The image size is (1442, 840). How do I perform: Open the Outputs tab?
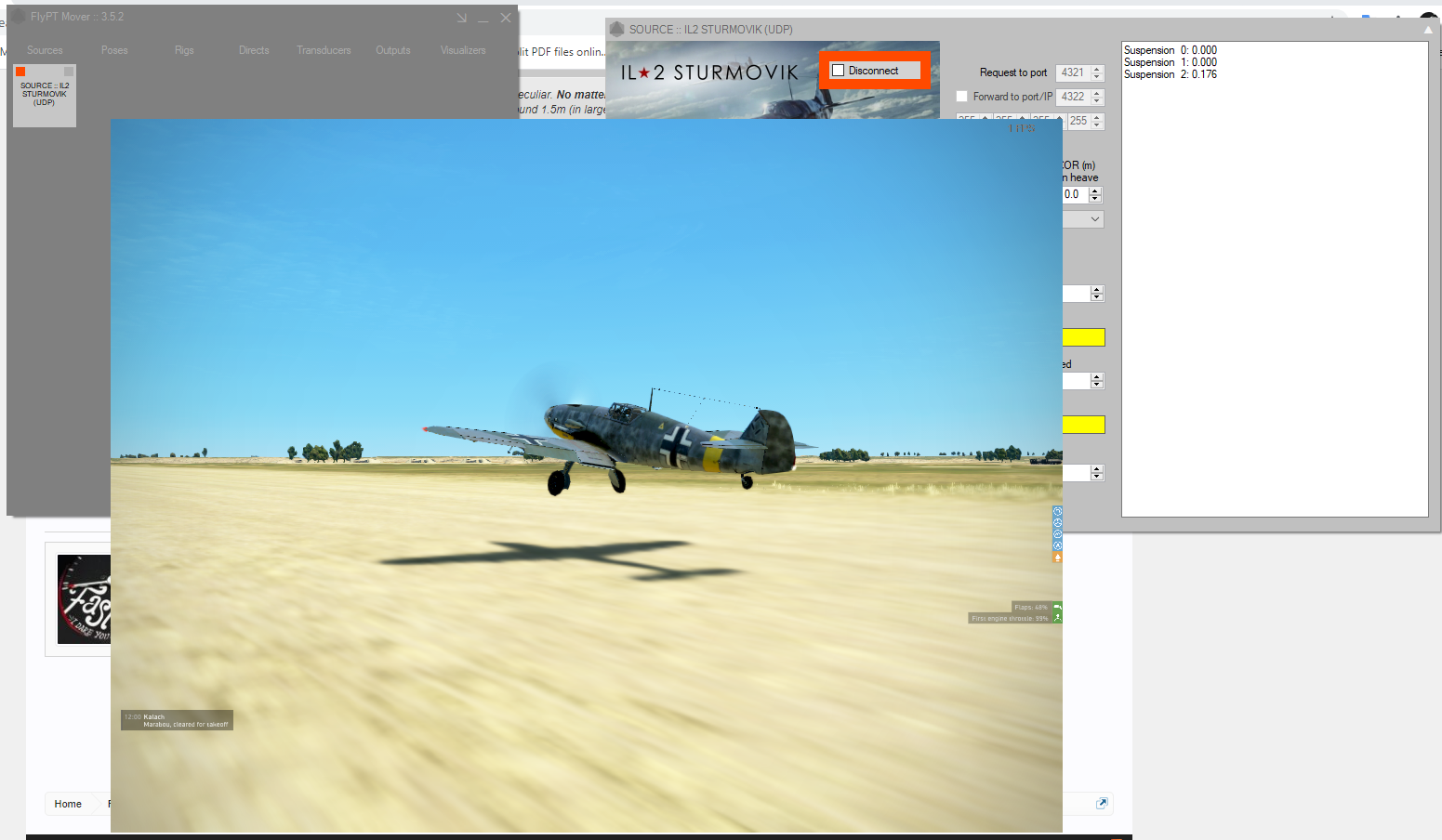[393, 50]
